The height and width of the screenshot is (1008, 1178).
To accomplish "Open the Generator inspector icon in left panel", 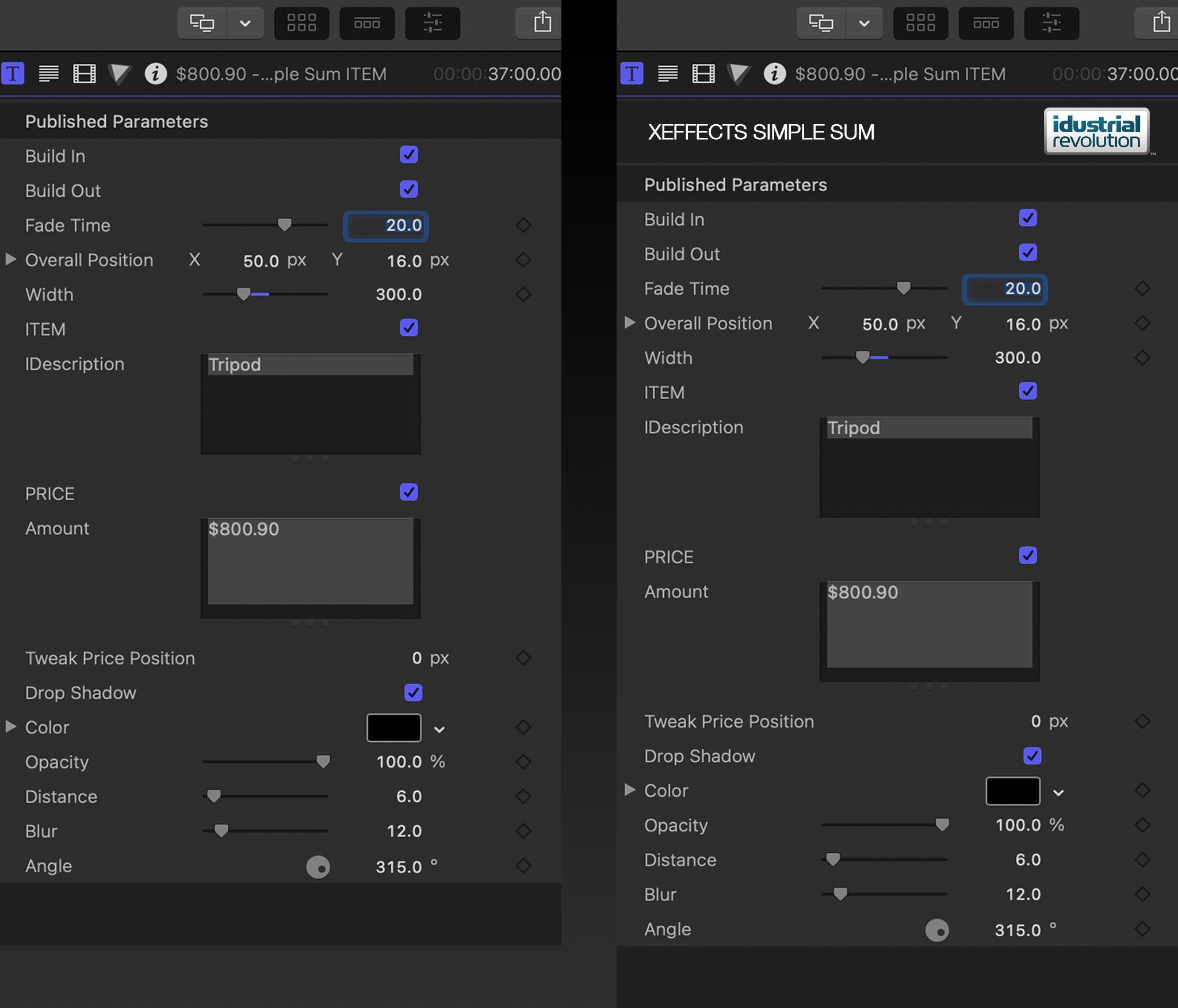I will point(120,74).
